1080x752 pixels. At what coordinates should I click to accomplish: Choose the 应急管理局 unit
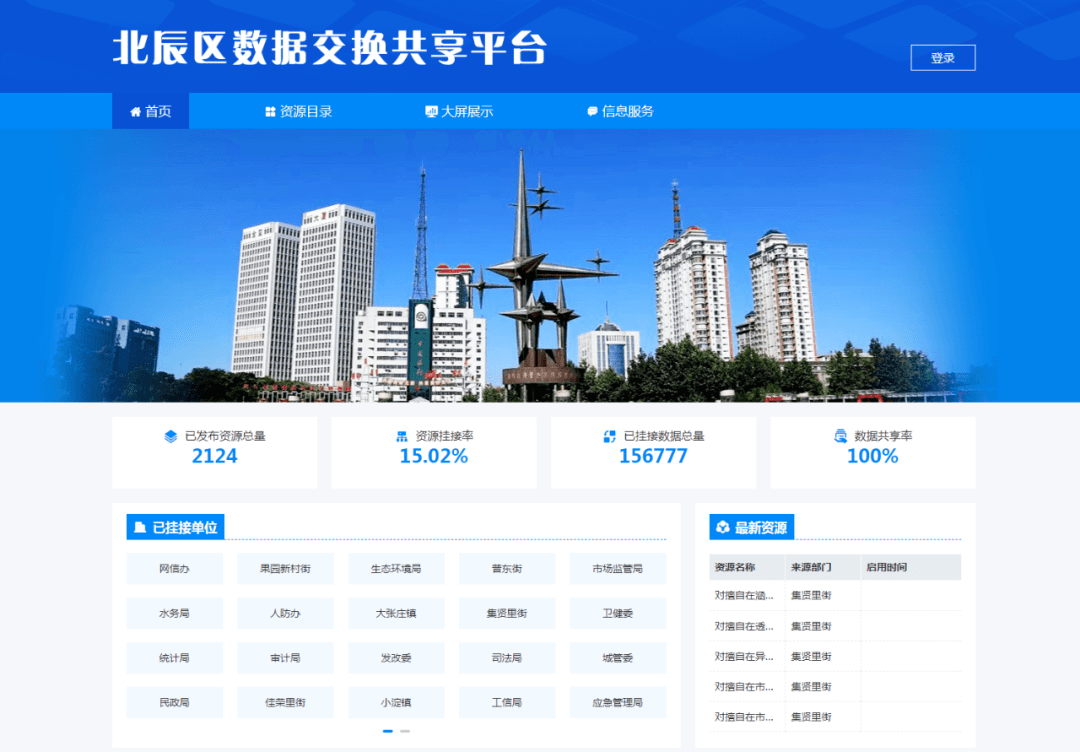point(617,703)
